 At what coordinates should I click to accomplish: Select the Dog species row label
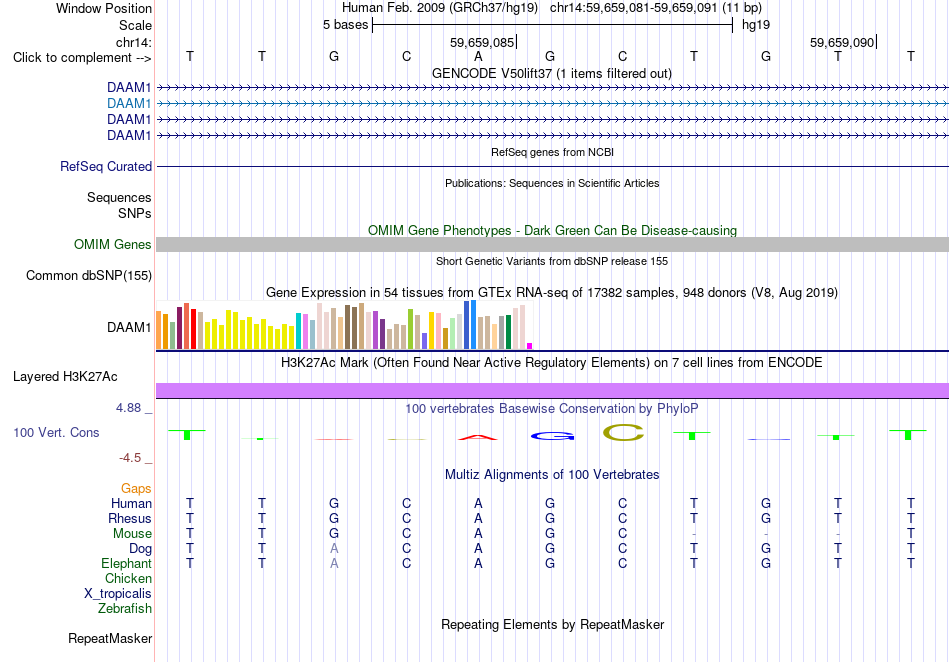click(x=140, y=549)
